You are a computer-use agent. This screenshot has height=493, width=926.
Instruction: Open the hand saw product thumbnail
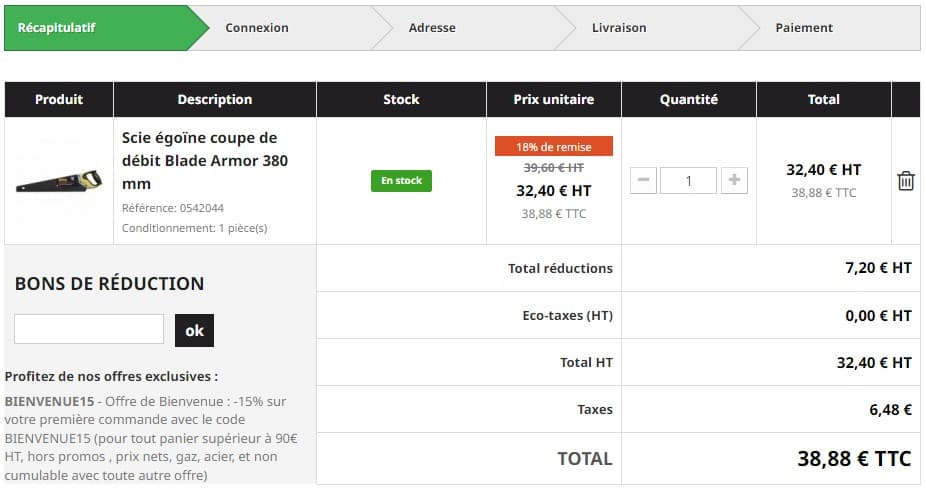tap(59, 182)
